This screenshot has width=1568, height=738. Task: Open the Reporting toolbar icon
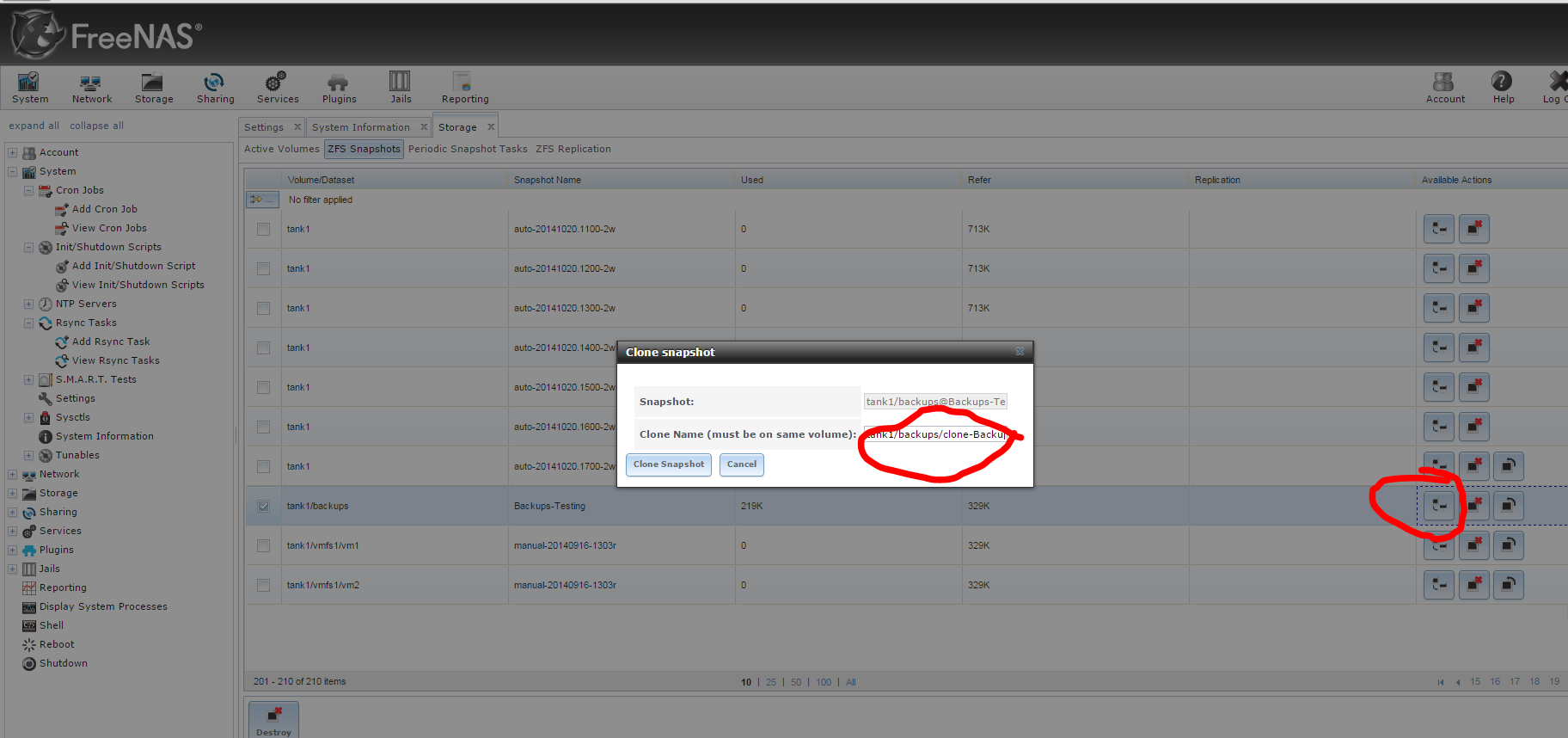pyautogui.click(x=465, y=88)
